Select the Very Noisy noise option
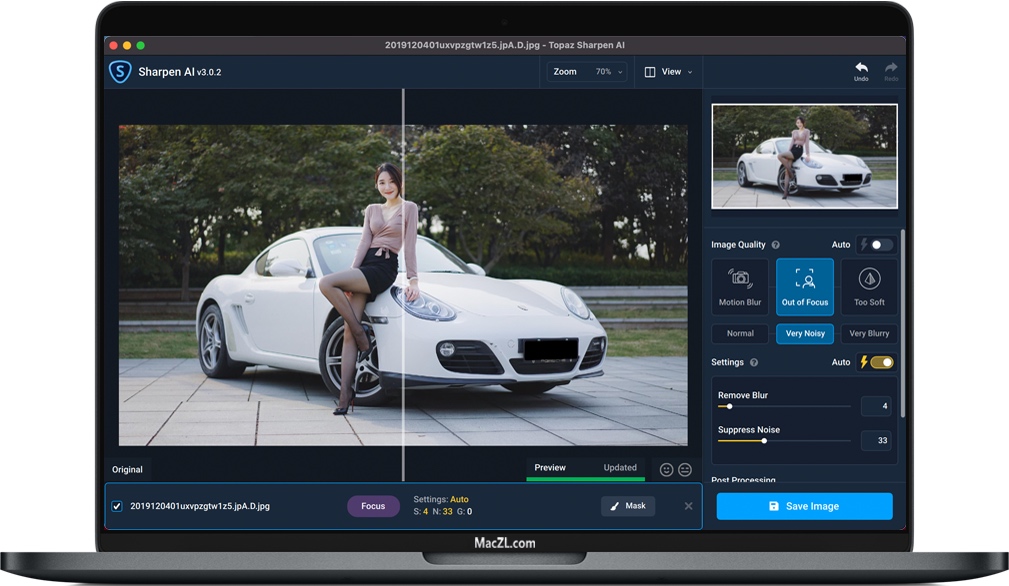 pos(804,333)
